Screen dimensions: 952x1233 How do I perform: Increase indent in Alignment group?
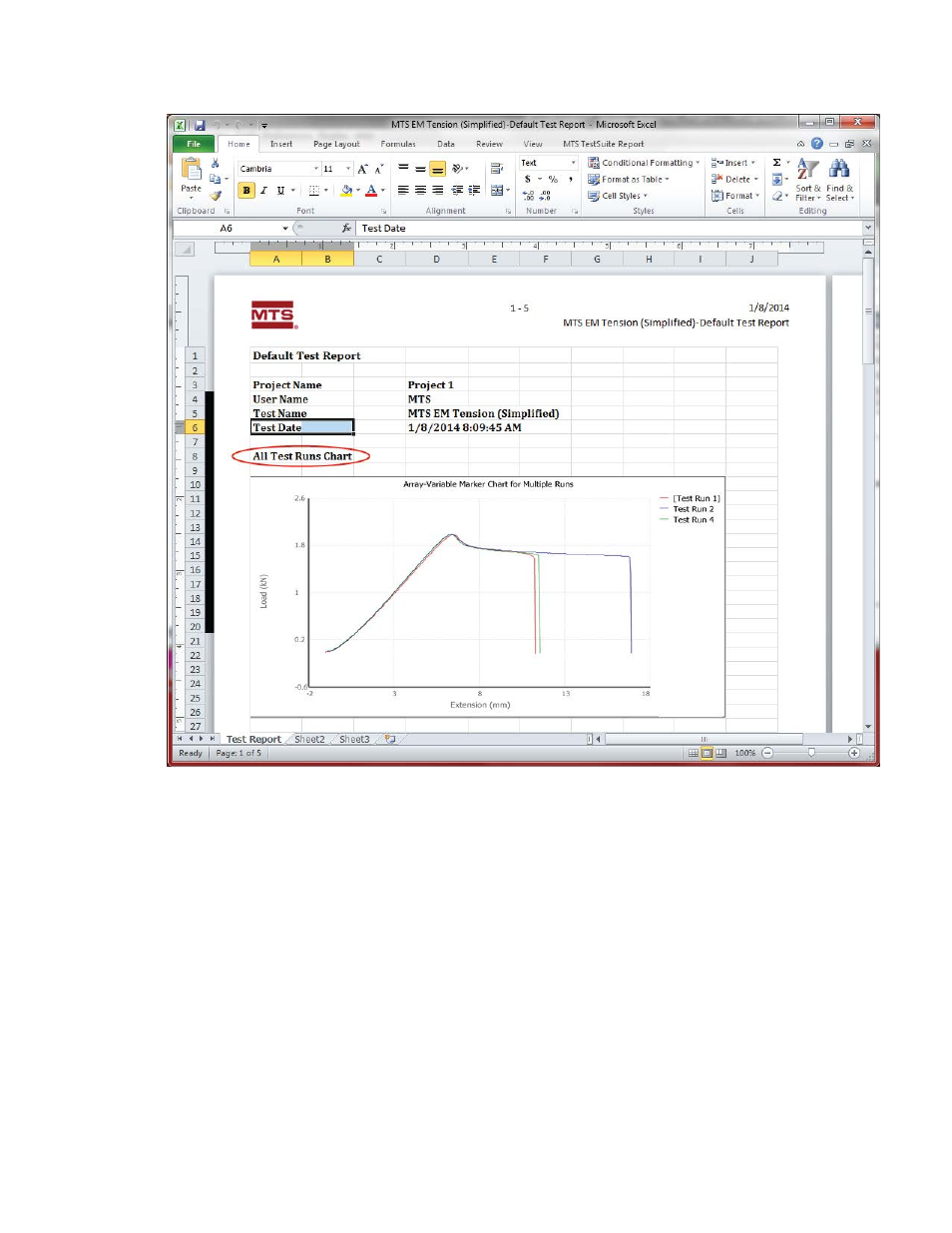point(474,190)
